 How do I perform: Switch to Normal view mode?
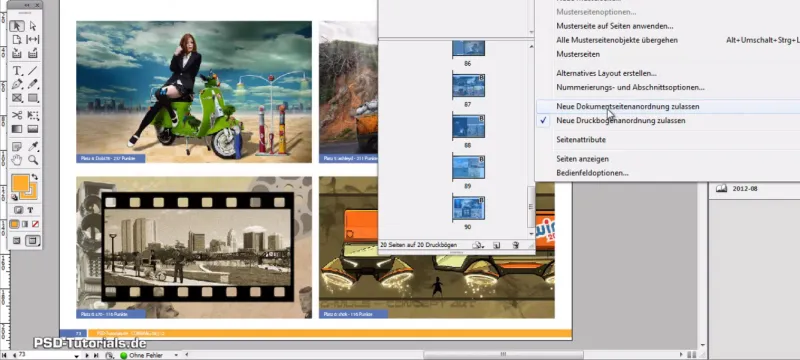tap(17, 240)
